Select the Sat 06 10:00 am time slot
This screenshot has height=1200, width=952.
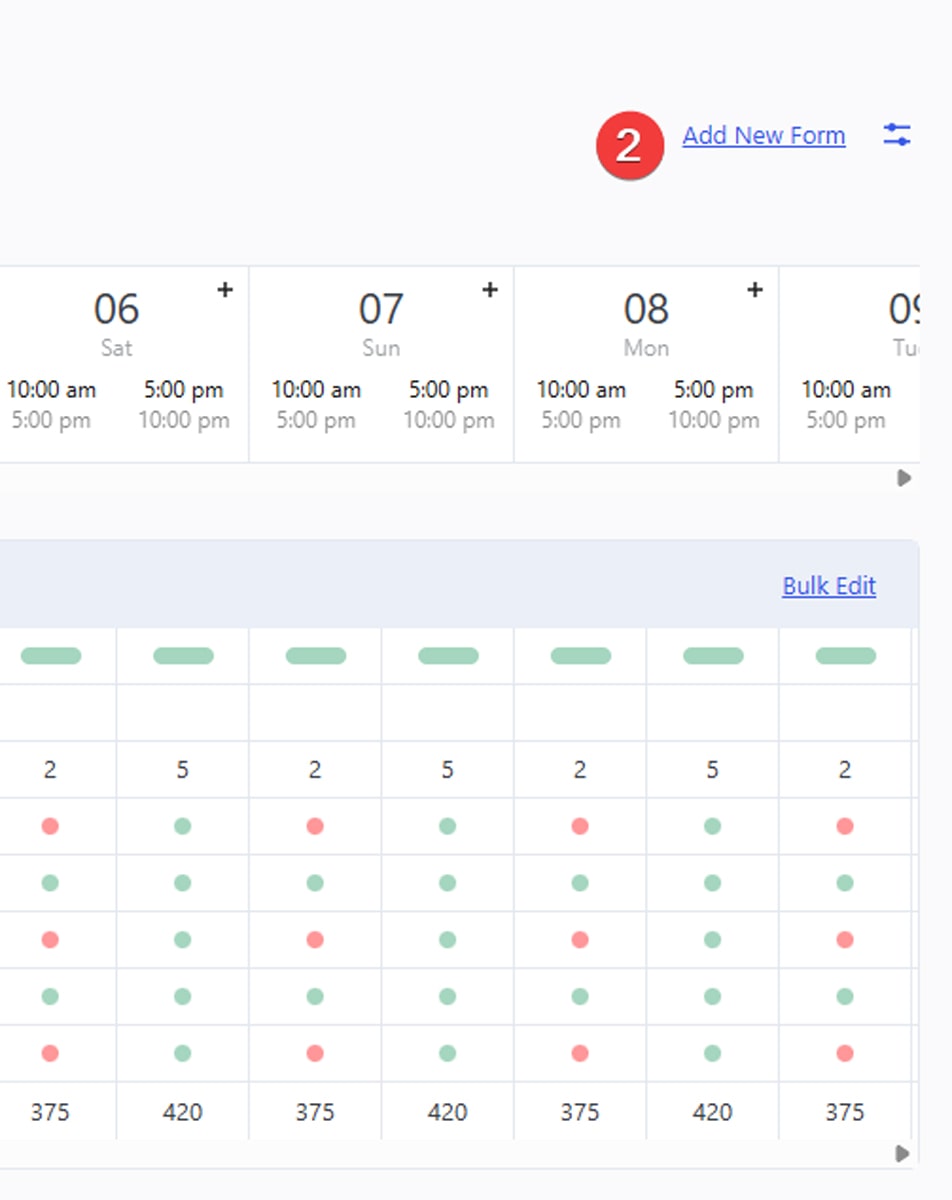click(51, 390)
